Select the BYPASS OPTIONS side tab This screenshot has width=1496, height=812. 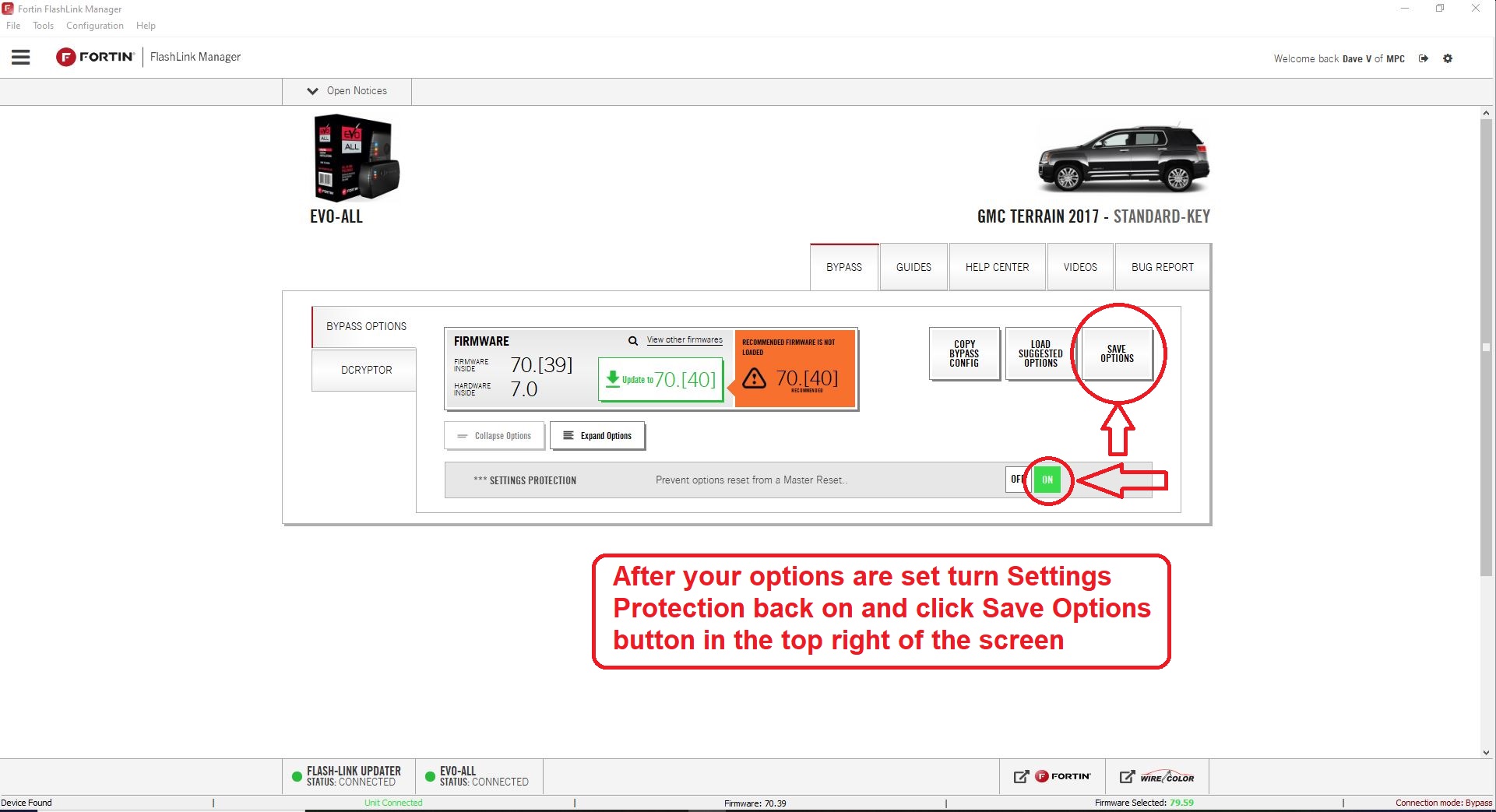(364, 326)
